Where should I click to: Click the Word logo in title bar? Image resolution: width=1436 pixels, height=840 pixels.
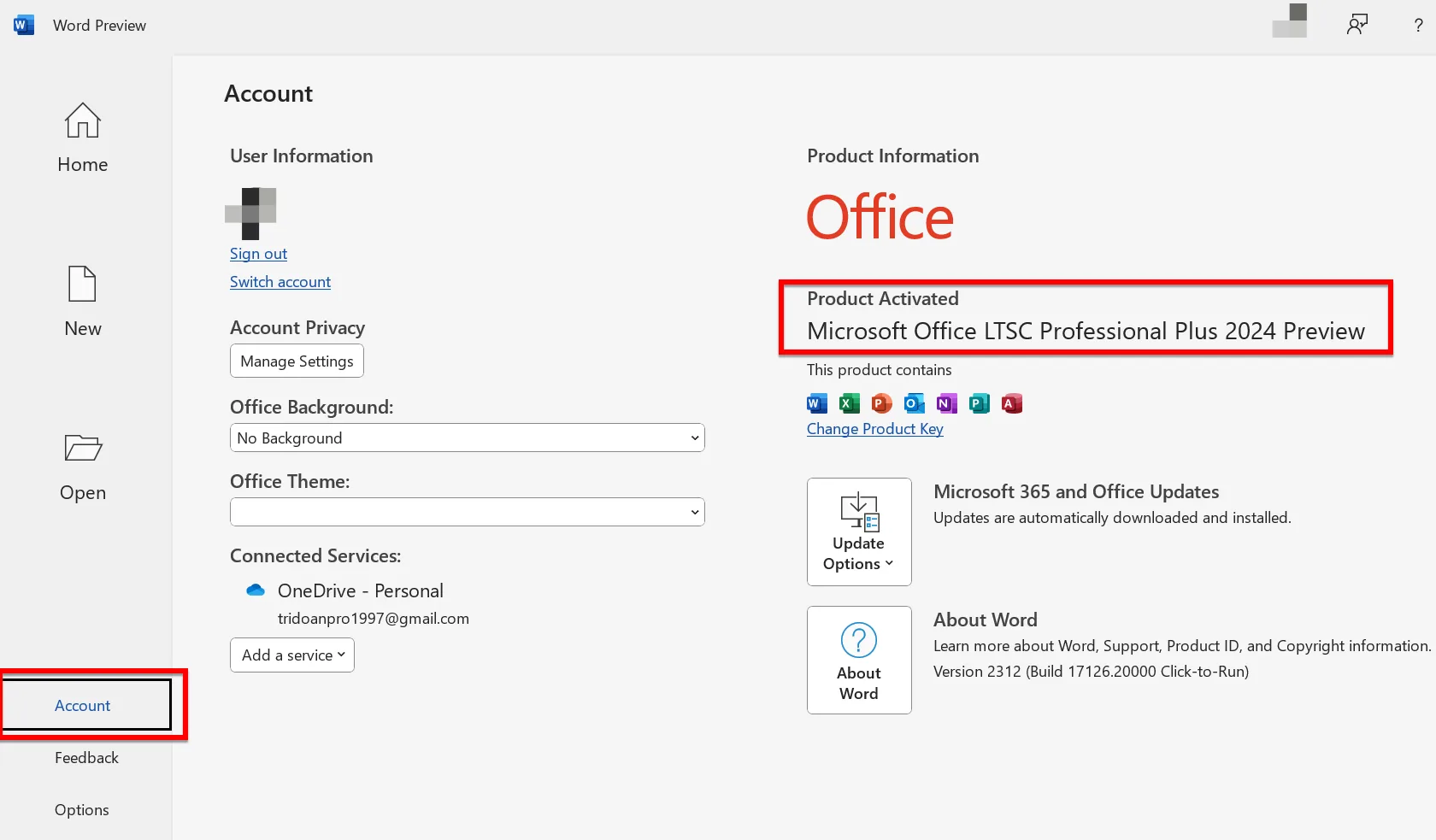click(x=24, y=25)
